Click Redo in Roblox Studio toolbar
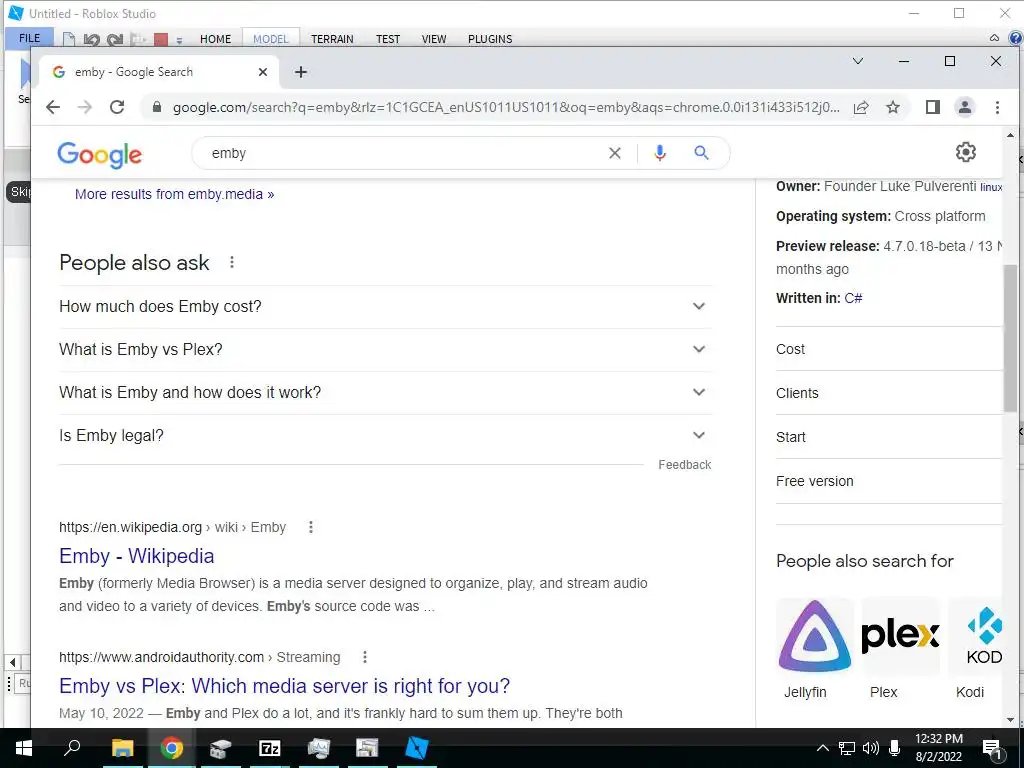Screen dimensions: 1024x768 (115, 39)
